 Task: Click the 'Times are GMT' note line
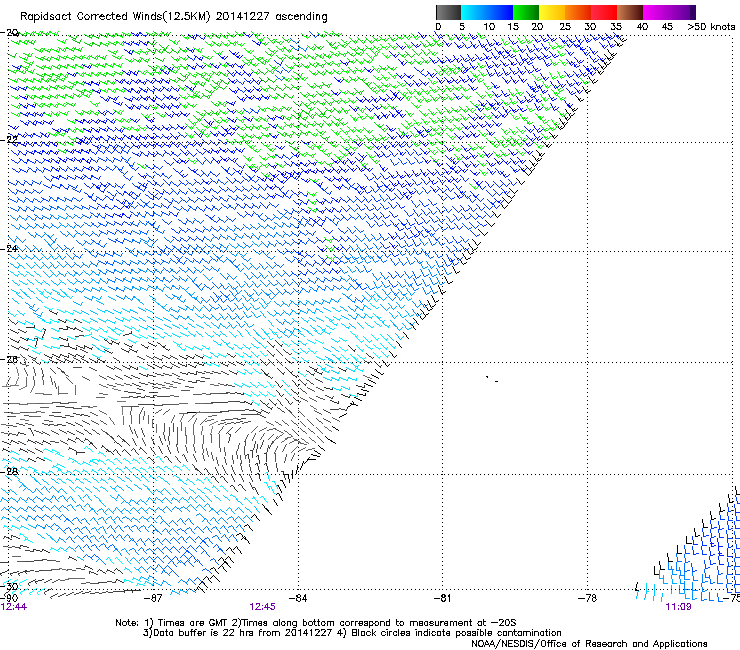pyautogui.click(x=316, y=623)
